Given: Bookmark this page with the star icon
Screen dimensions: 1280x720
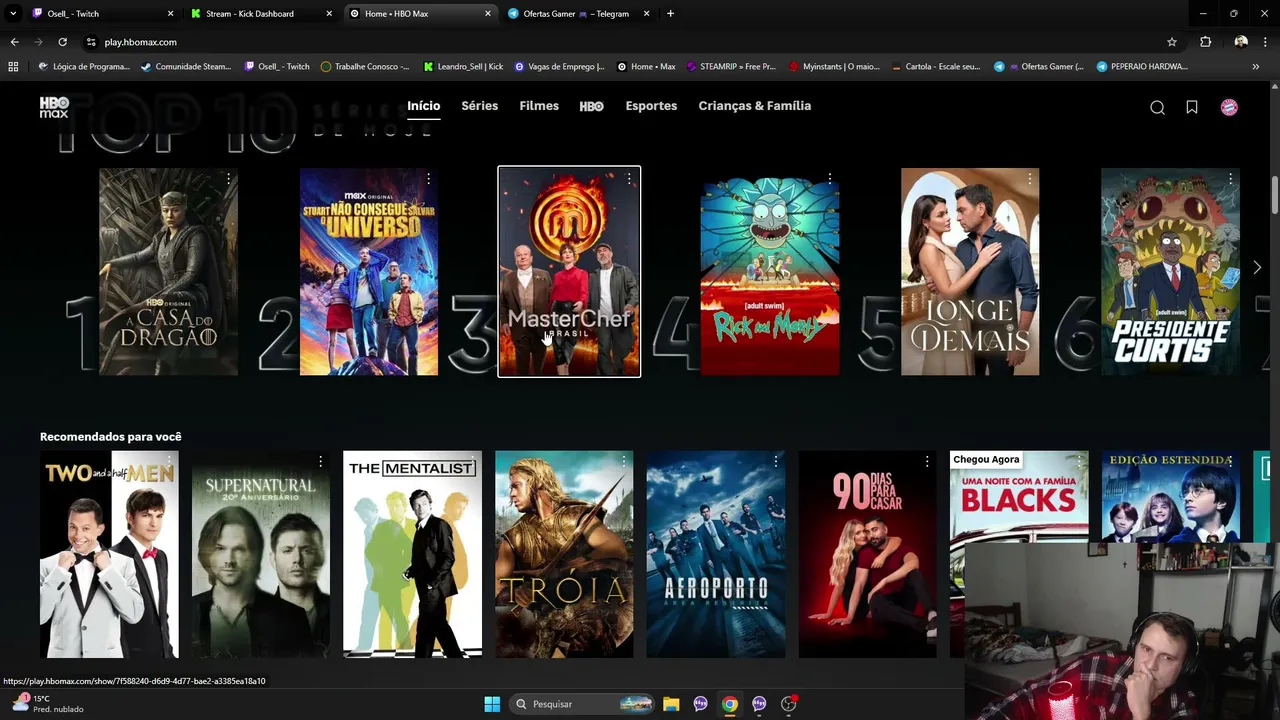Looking at the screenshot, I should pos(1172,42).
